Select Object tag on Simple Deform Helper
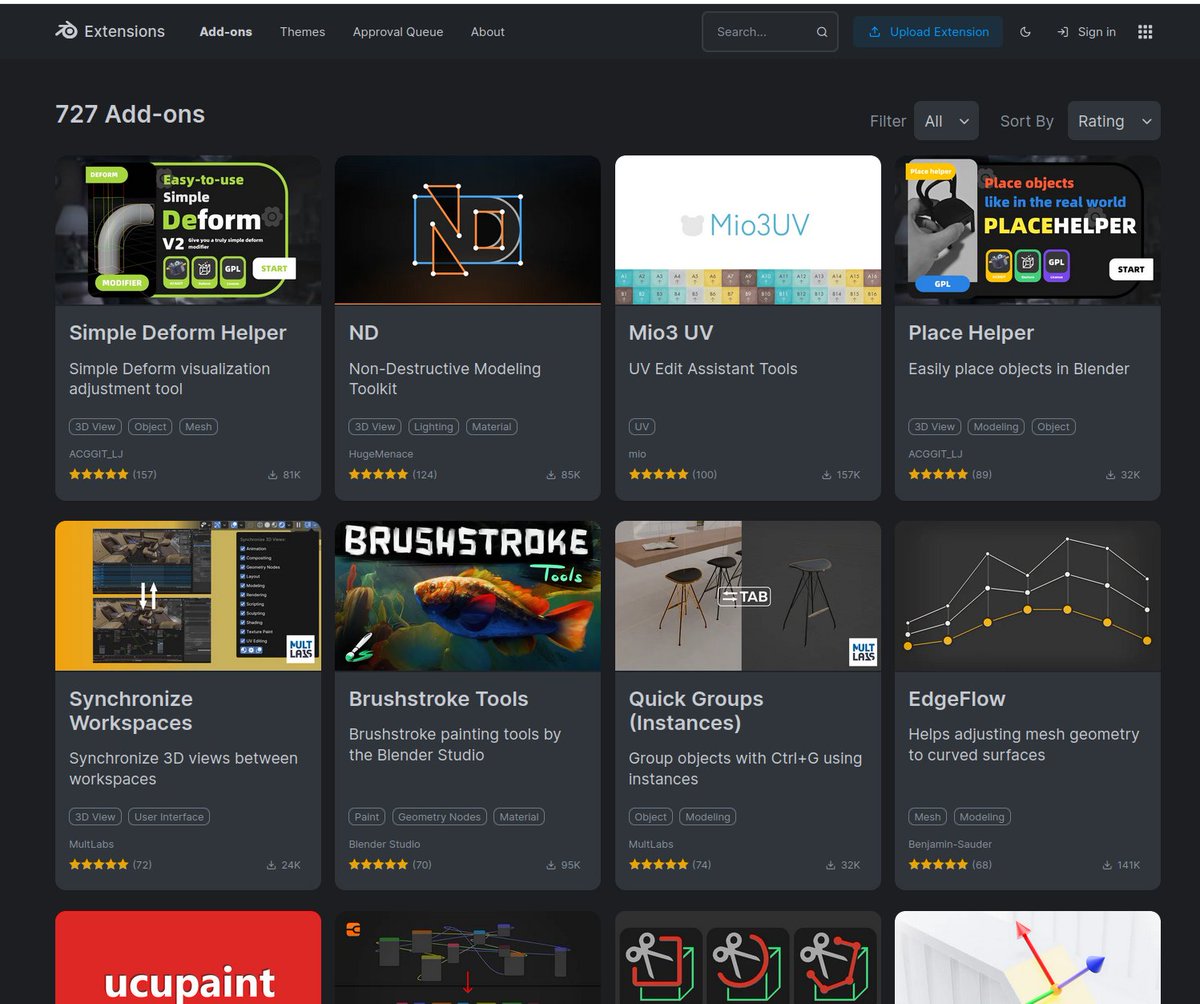This screenshot has height=1004, width=1200. coord(150,427)
